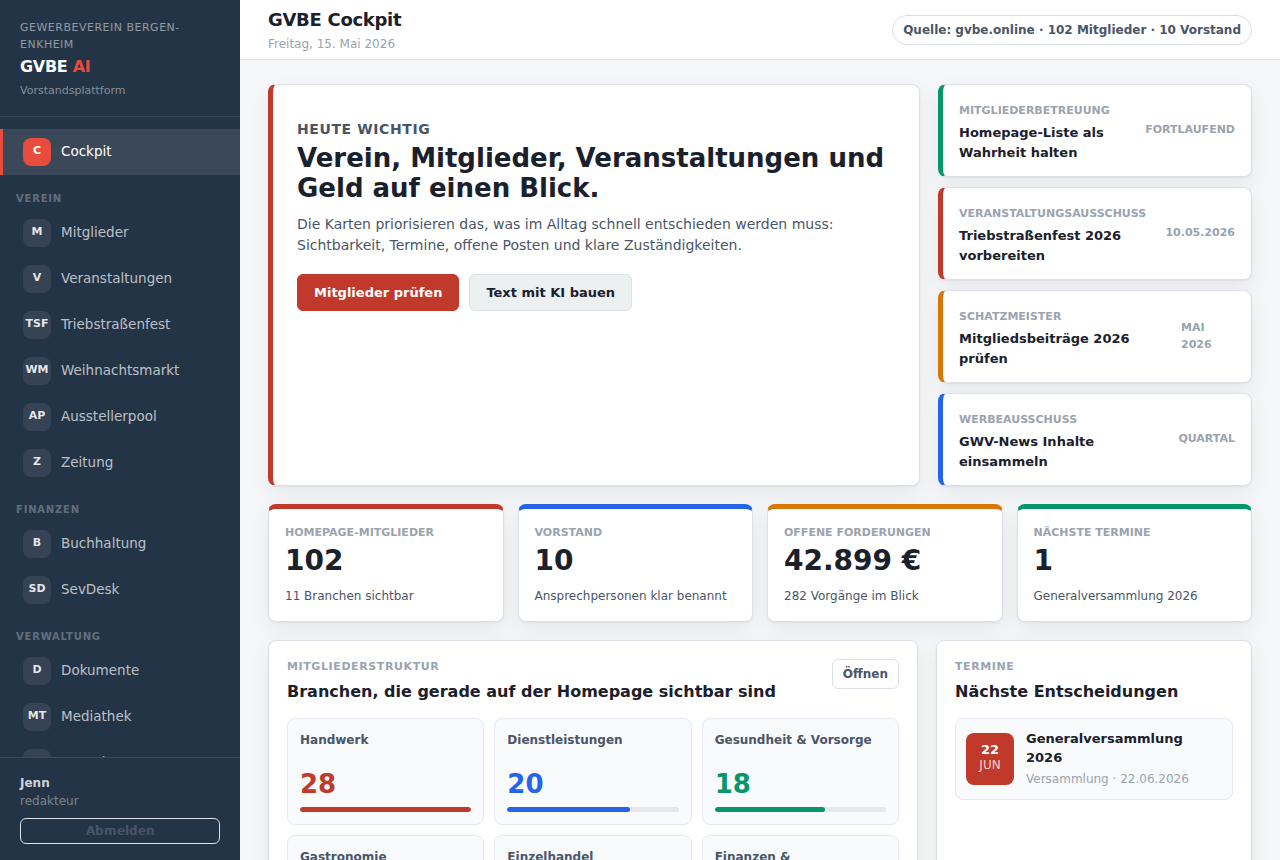
Task: Click the D Dokumente icon
Action: 37,670
